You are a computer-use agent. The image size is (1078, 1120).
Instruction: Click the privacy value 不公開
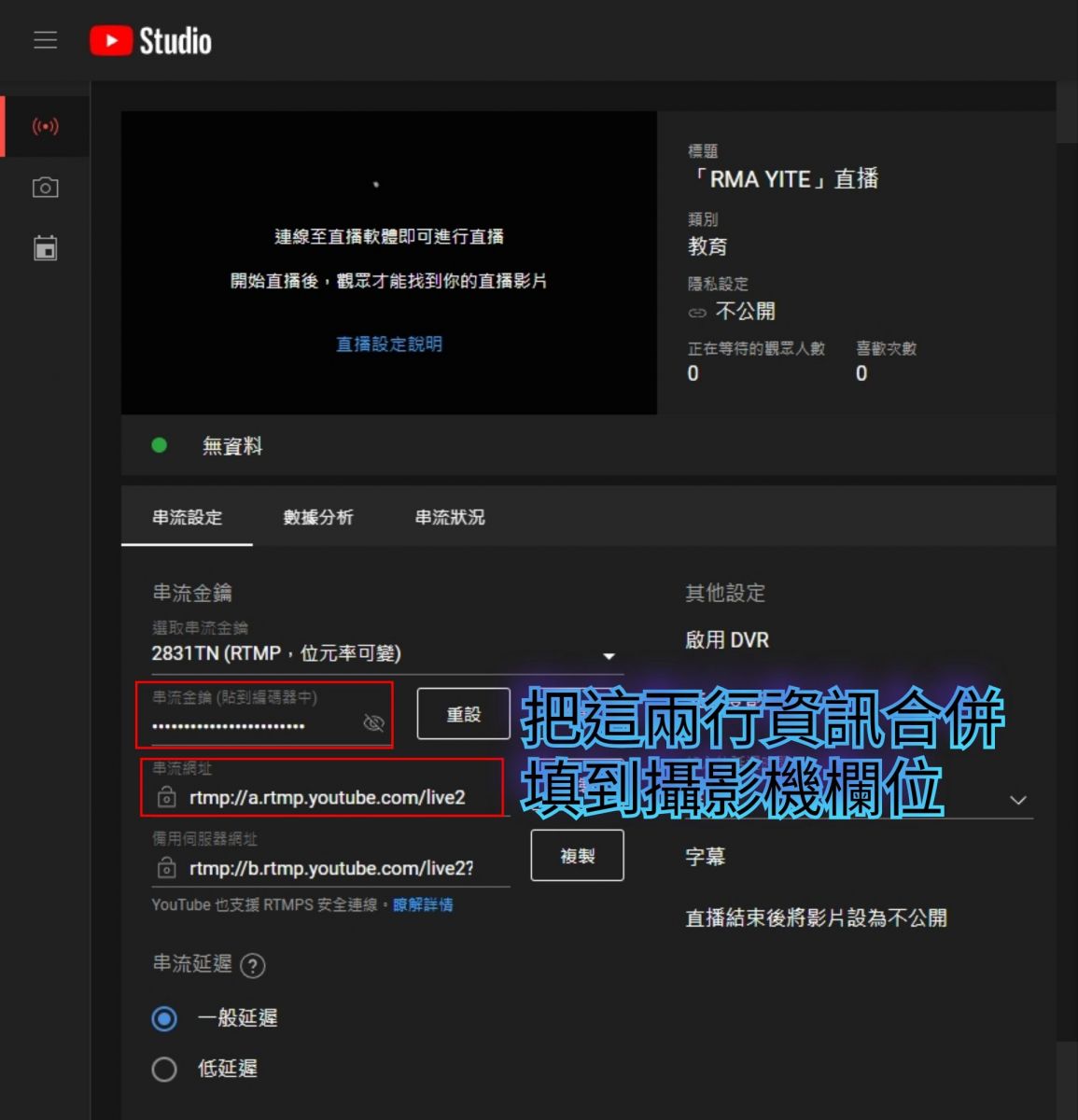(745, 311)
